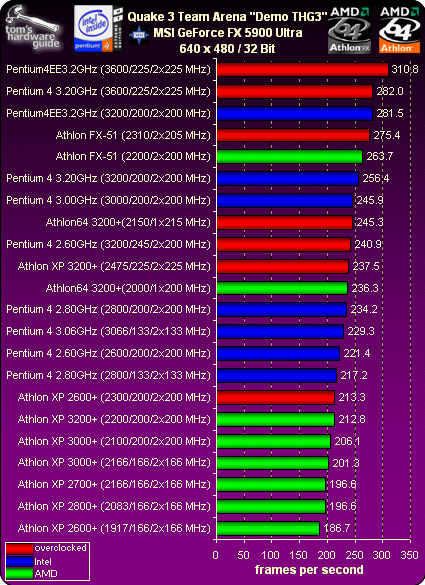This screenshot has width=425, height=585.
Task: Click the green bar for Athlon FX-51 2200 MHz
Action: [290, 156]
